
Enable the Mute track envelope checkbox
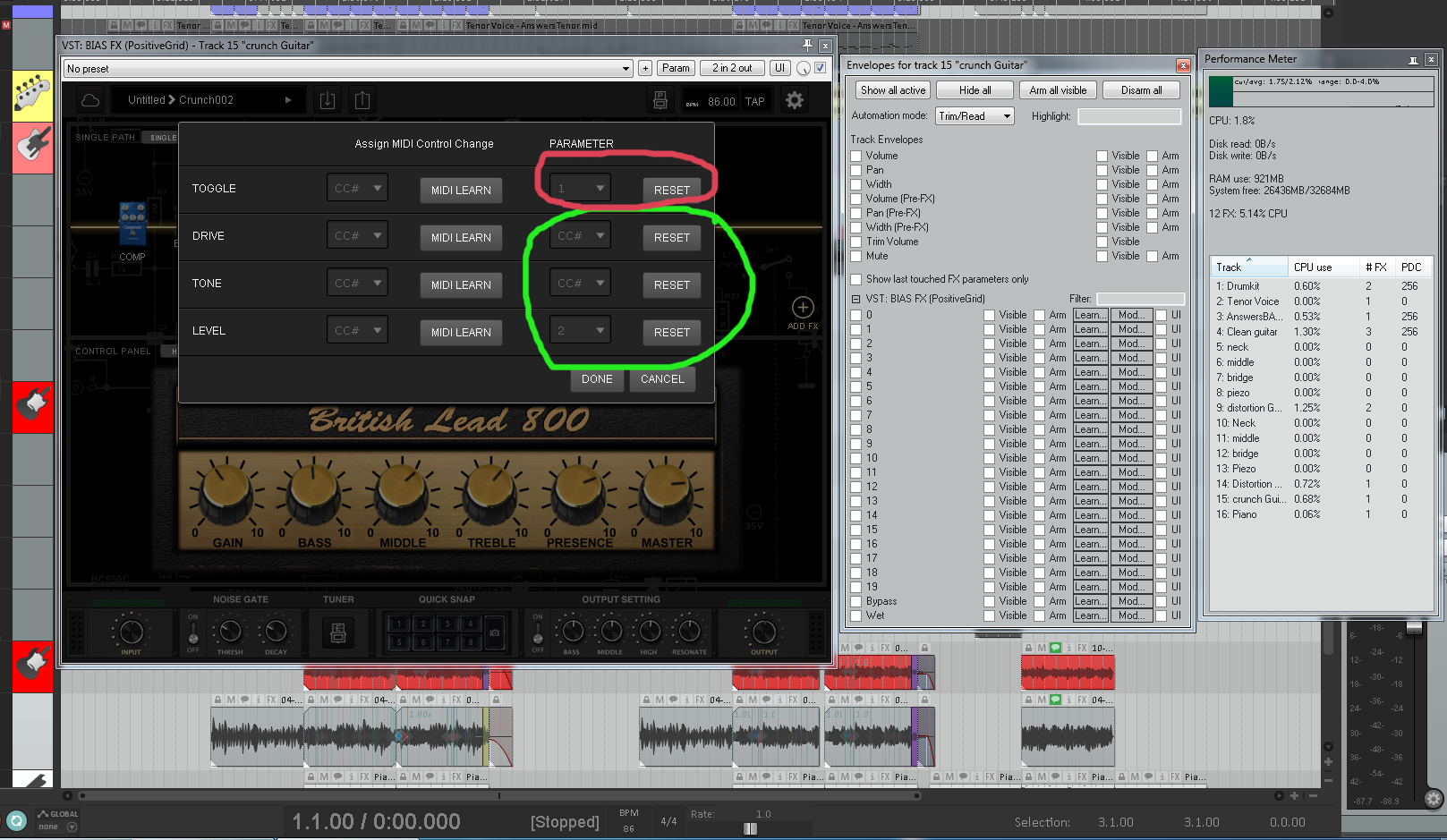(856, 256)
